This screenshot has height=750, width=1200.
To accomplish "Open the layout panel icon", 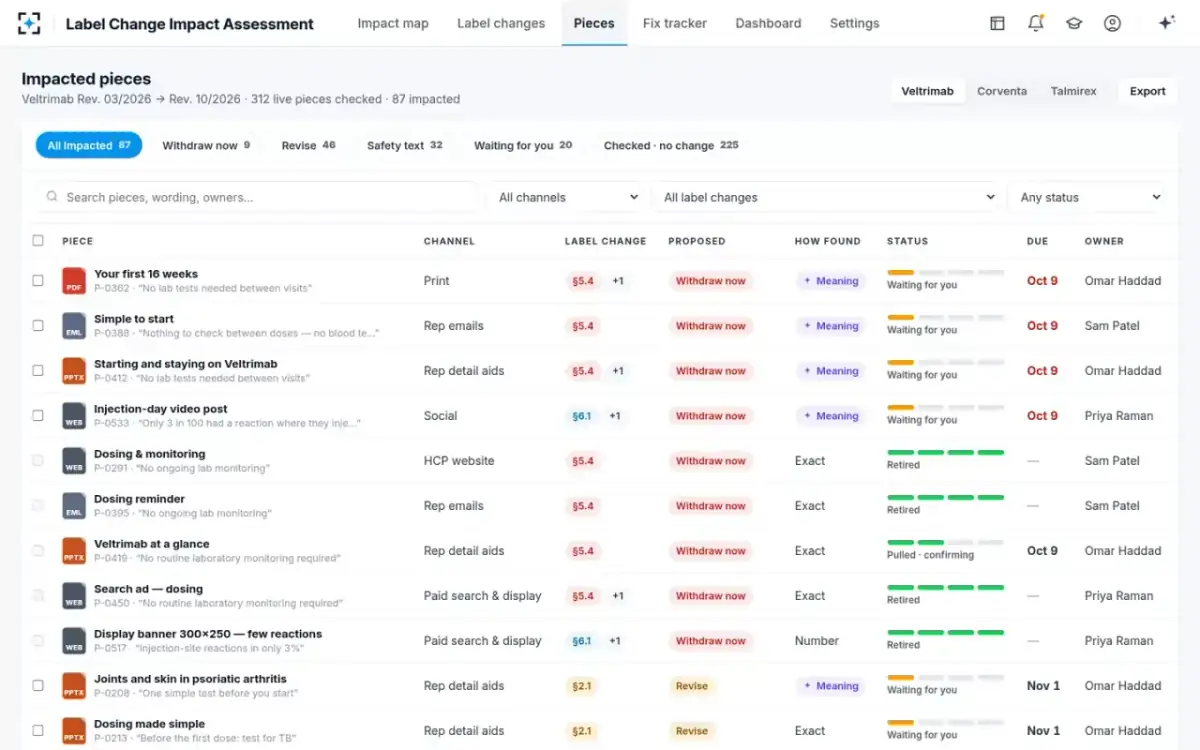I will click(x=997, y=23).
